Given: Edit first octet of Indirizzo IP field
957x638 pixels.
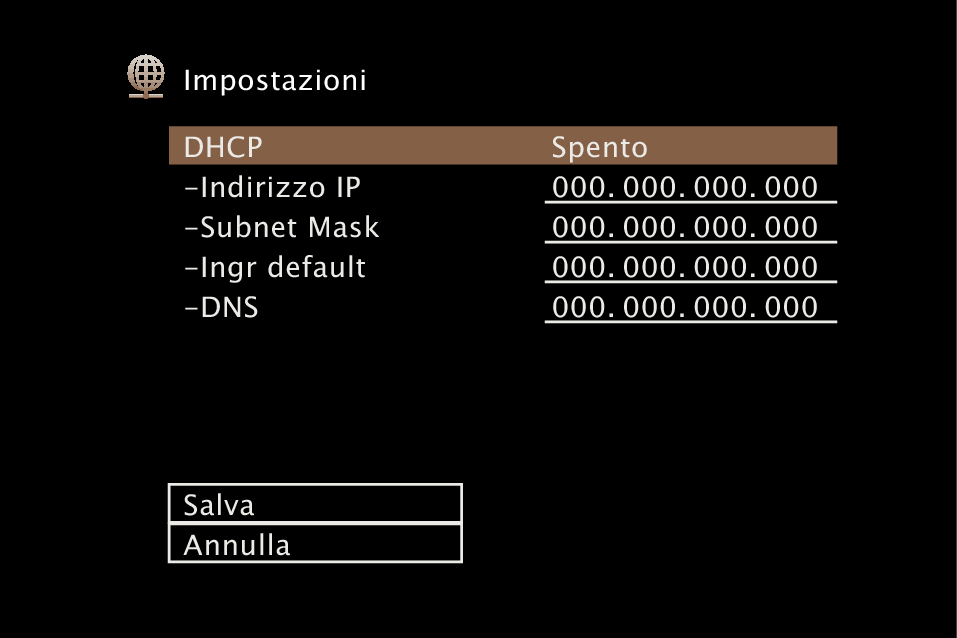Looking at the screenshot, I should tap(580, 187).
